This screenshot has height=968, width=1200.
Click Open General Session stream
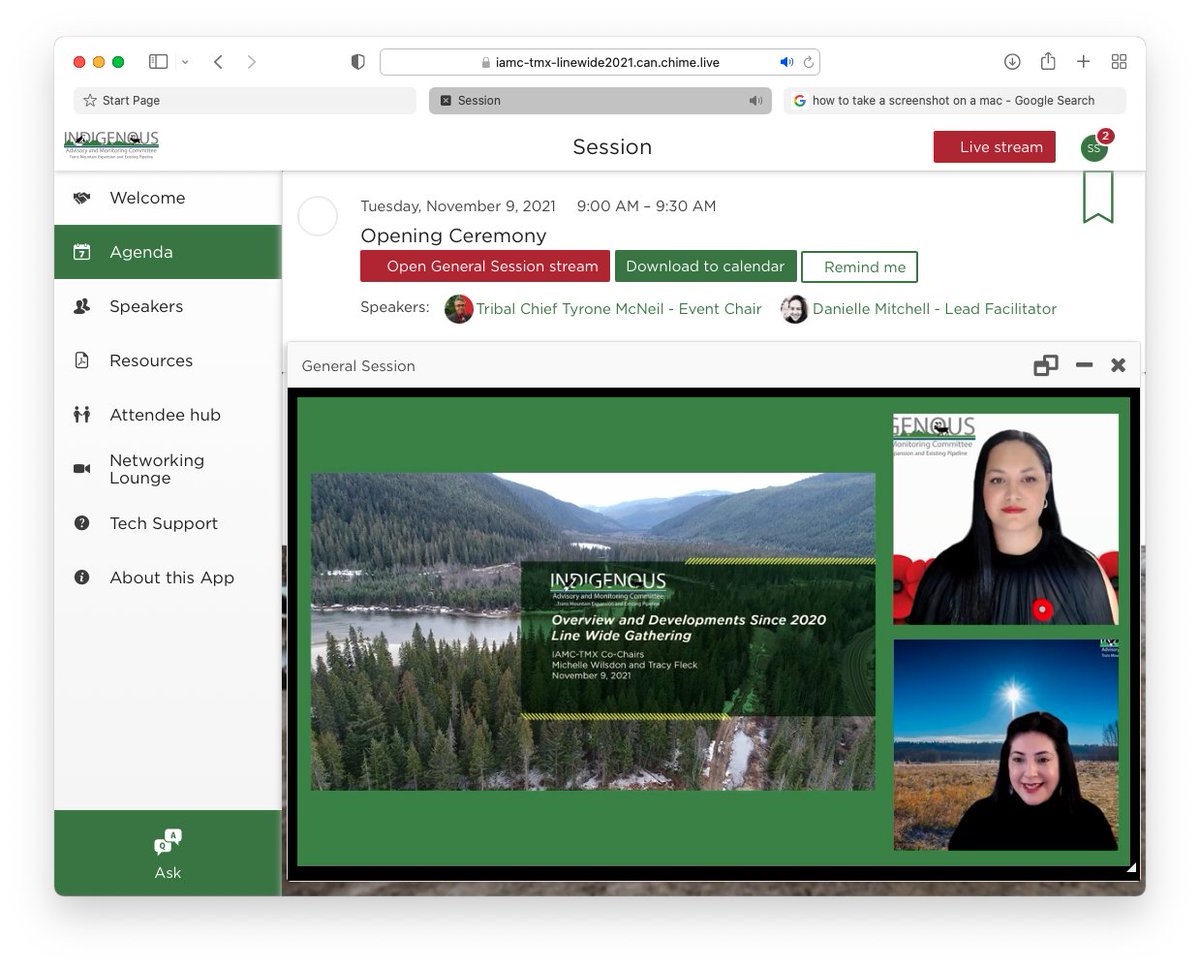pos(485,266)
